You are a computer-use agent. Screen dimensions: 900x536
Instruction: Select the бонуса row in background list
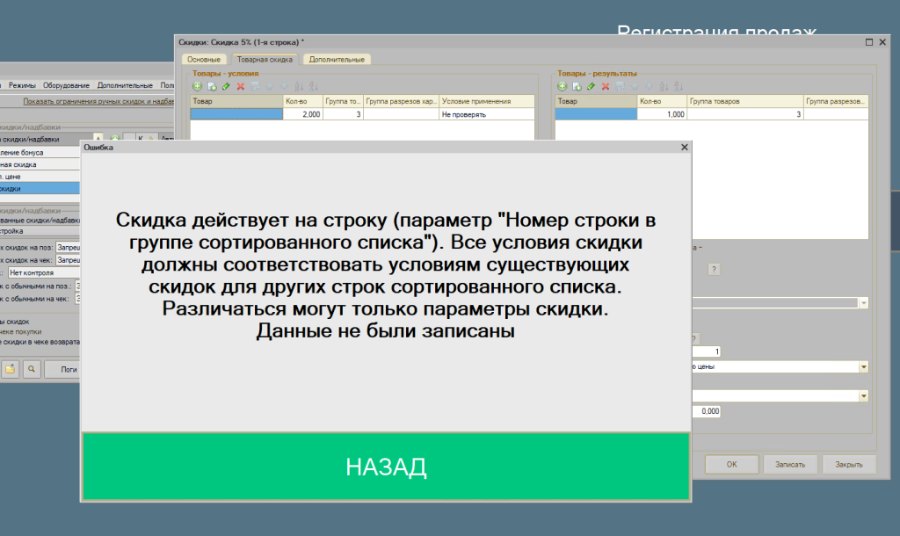(40, 153)
